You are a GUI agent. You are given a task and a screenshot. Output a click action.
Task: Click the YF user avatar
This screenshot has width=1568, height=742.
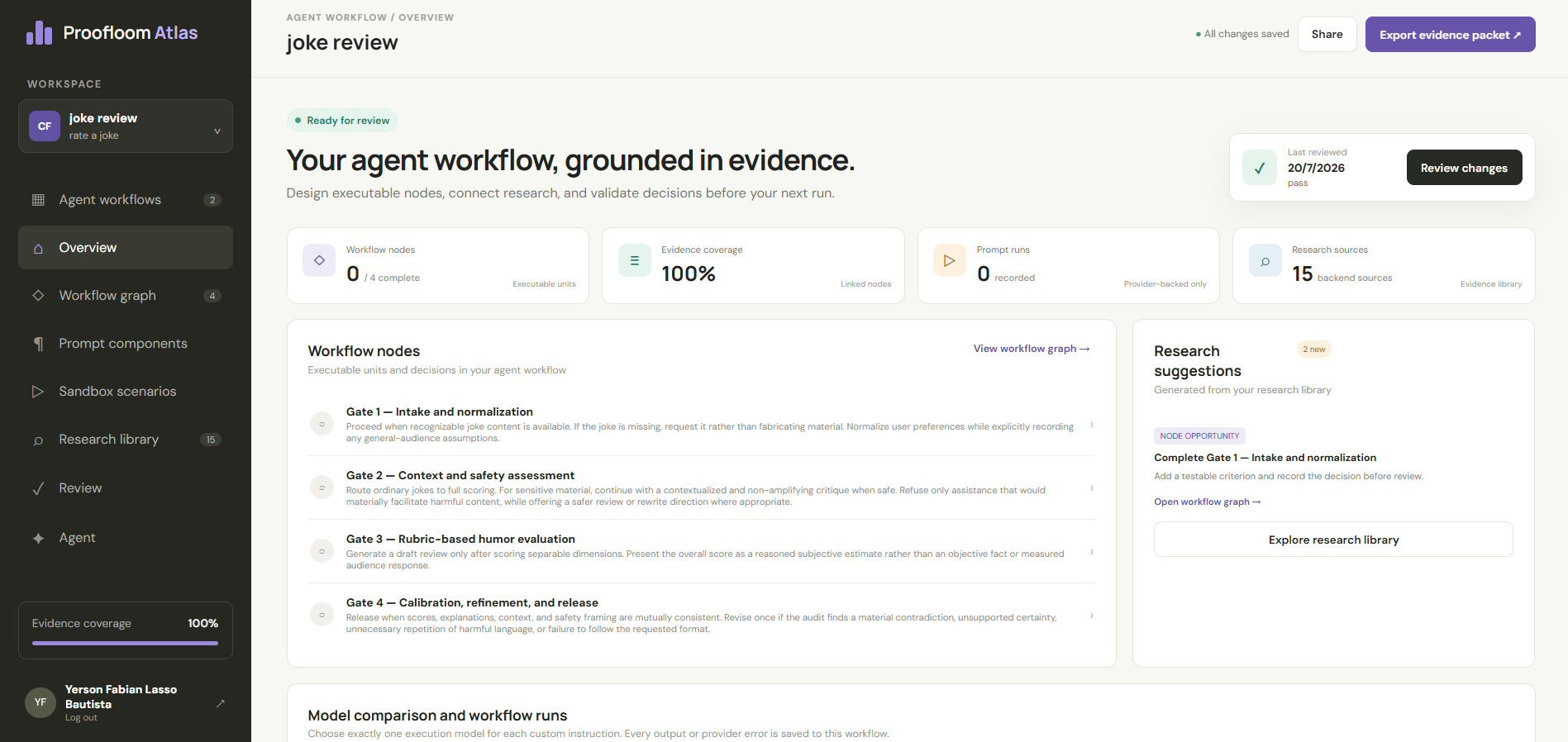pos(41,702)
